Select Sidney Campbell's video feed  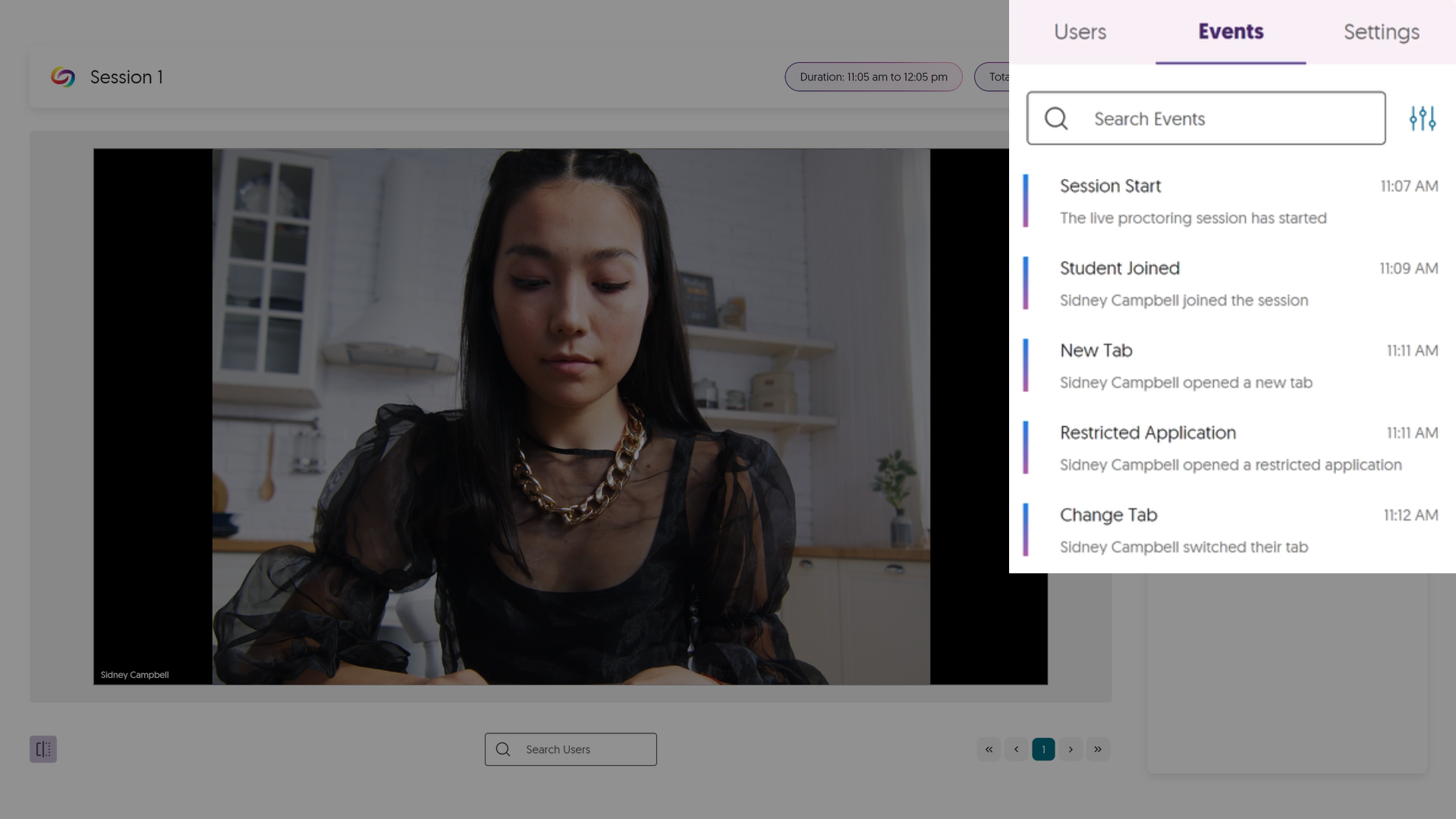[x=570, y=416]
